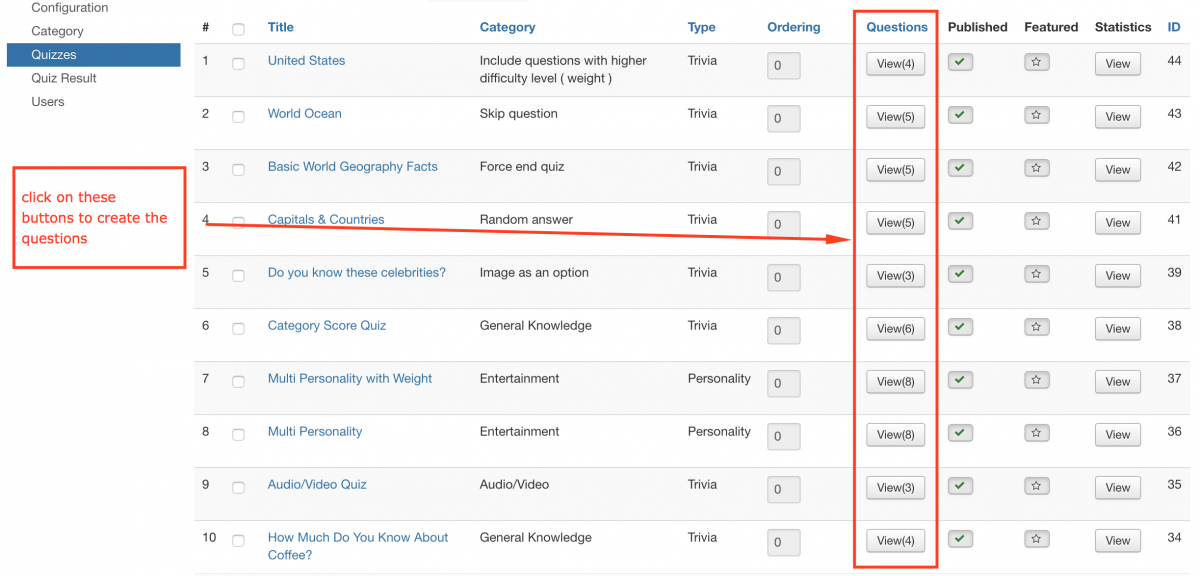Image resolution: width=1200 pixels, height=576 pixels.
Task: Click ordering input field for World Ocean
Action: click(x=783, y=119)
